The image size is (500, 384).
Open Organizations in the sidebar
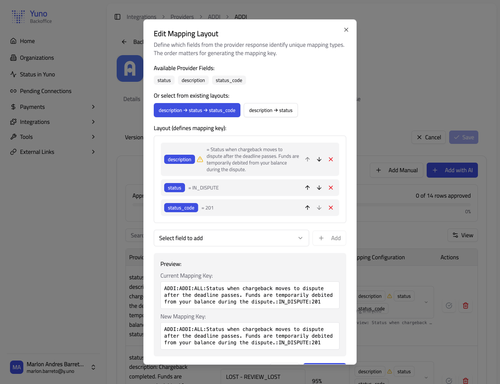tap(37, 58)
